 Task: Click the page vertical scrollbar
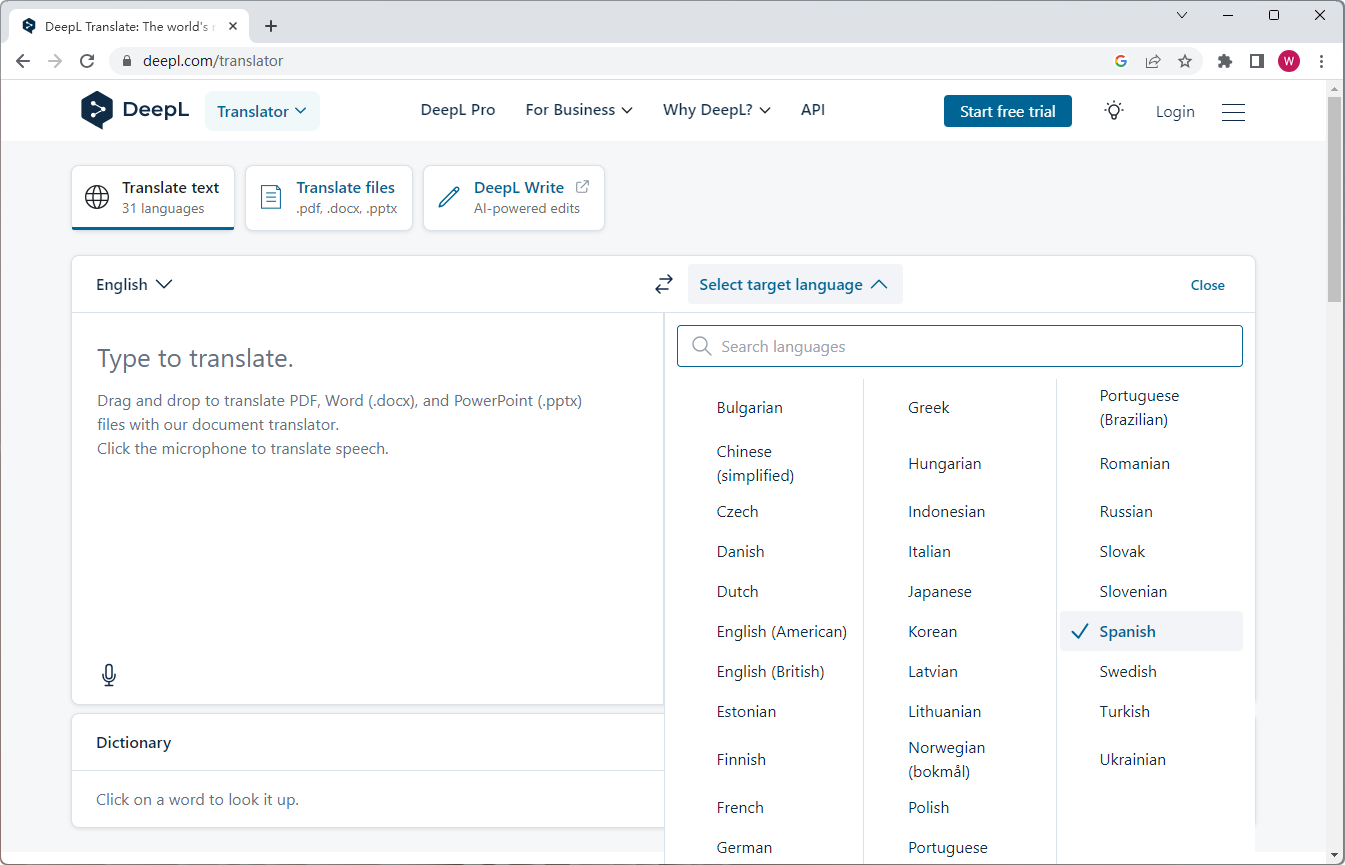1334,200
